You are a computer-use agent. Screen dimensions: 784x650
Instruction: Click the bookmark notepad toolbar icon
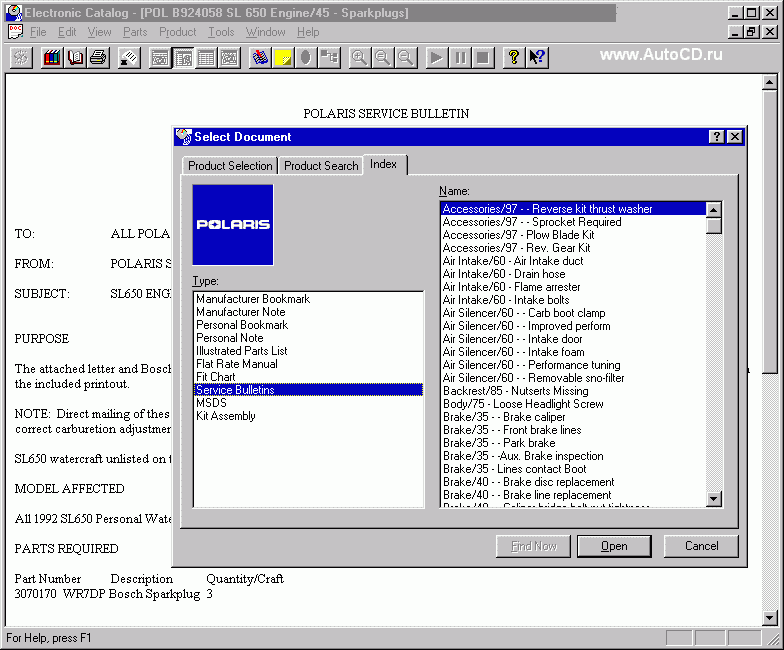(x=260, y=58)
